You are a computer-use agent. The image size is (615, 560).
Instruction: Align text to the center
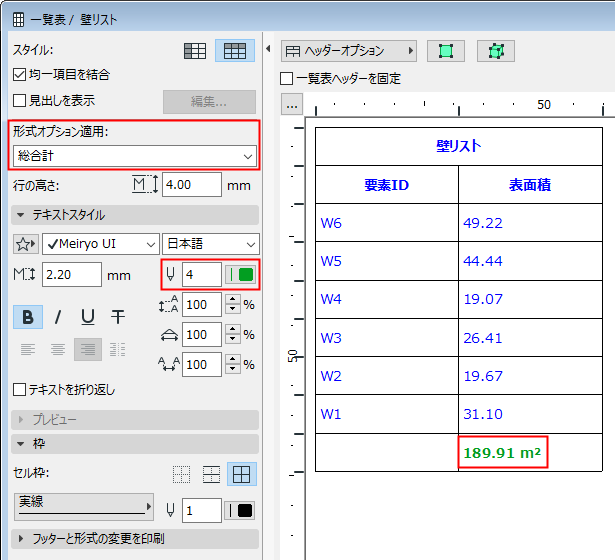coord(58,349)
